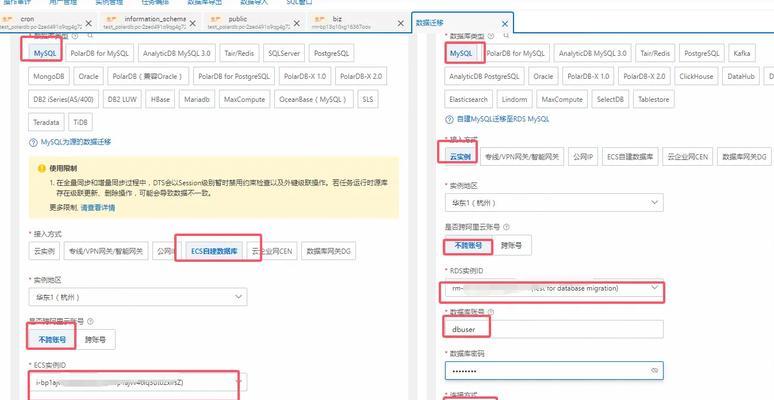774x400 pixels.
Task: Select SQLServer database type
Action: tap(284, 53)
